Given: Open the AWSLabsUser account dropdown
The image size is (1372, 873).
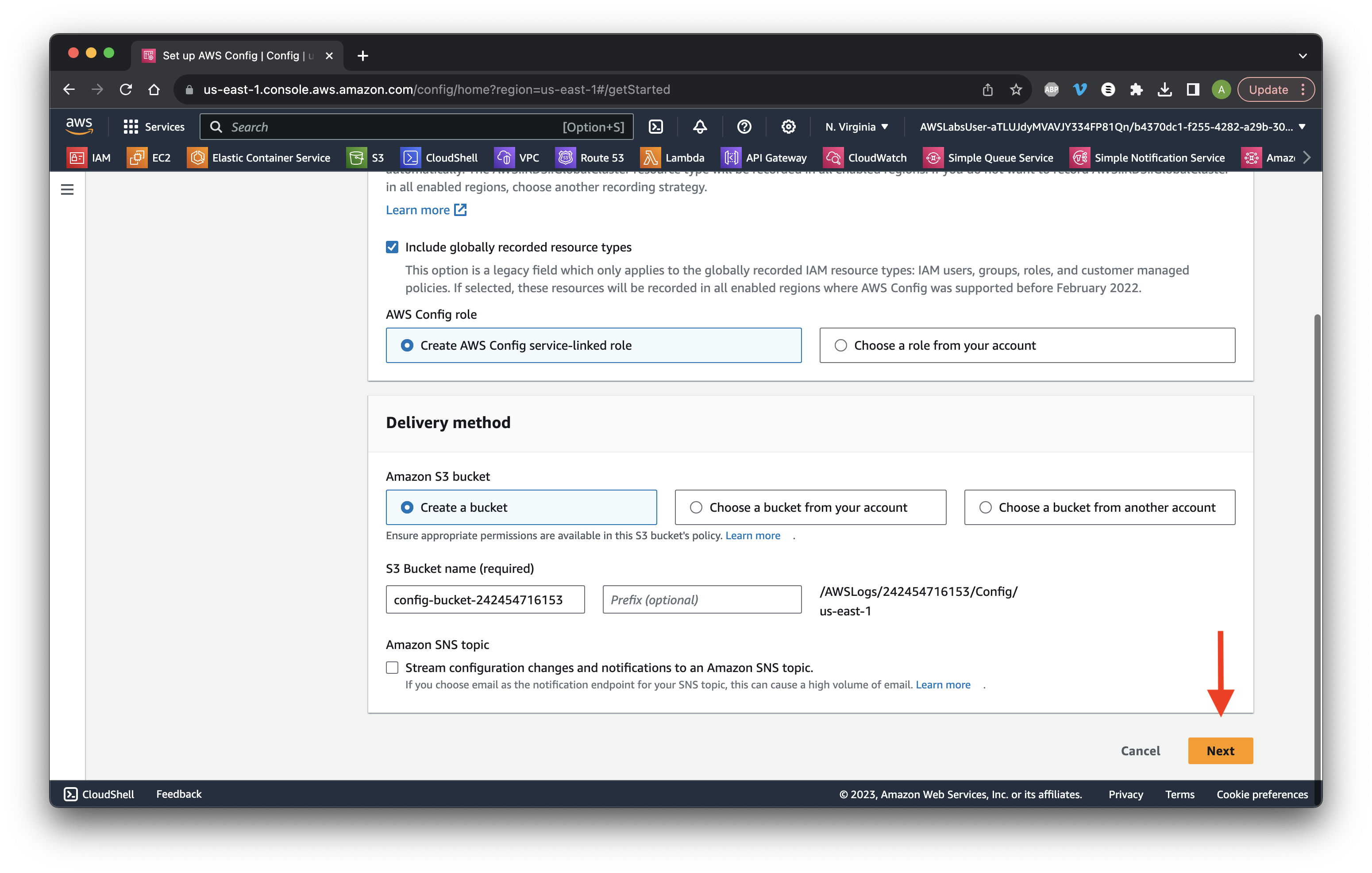Looking at the screenshot, I should [1112, 127].
